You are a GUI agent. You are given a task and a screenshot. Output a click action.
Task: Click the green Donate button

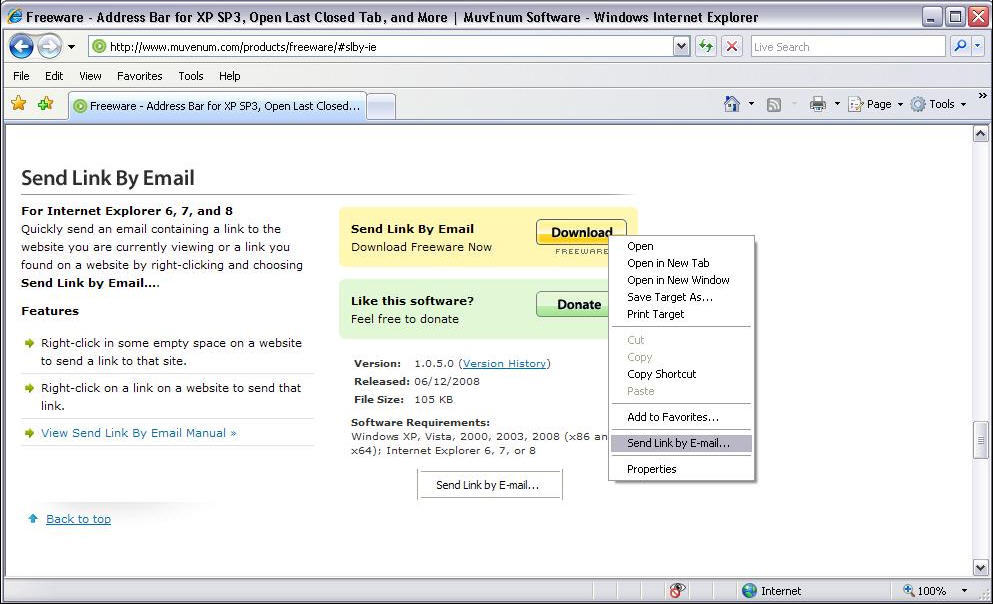pos(573,305)
